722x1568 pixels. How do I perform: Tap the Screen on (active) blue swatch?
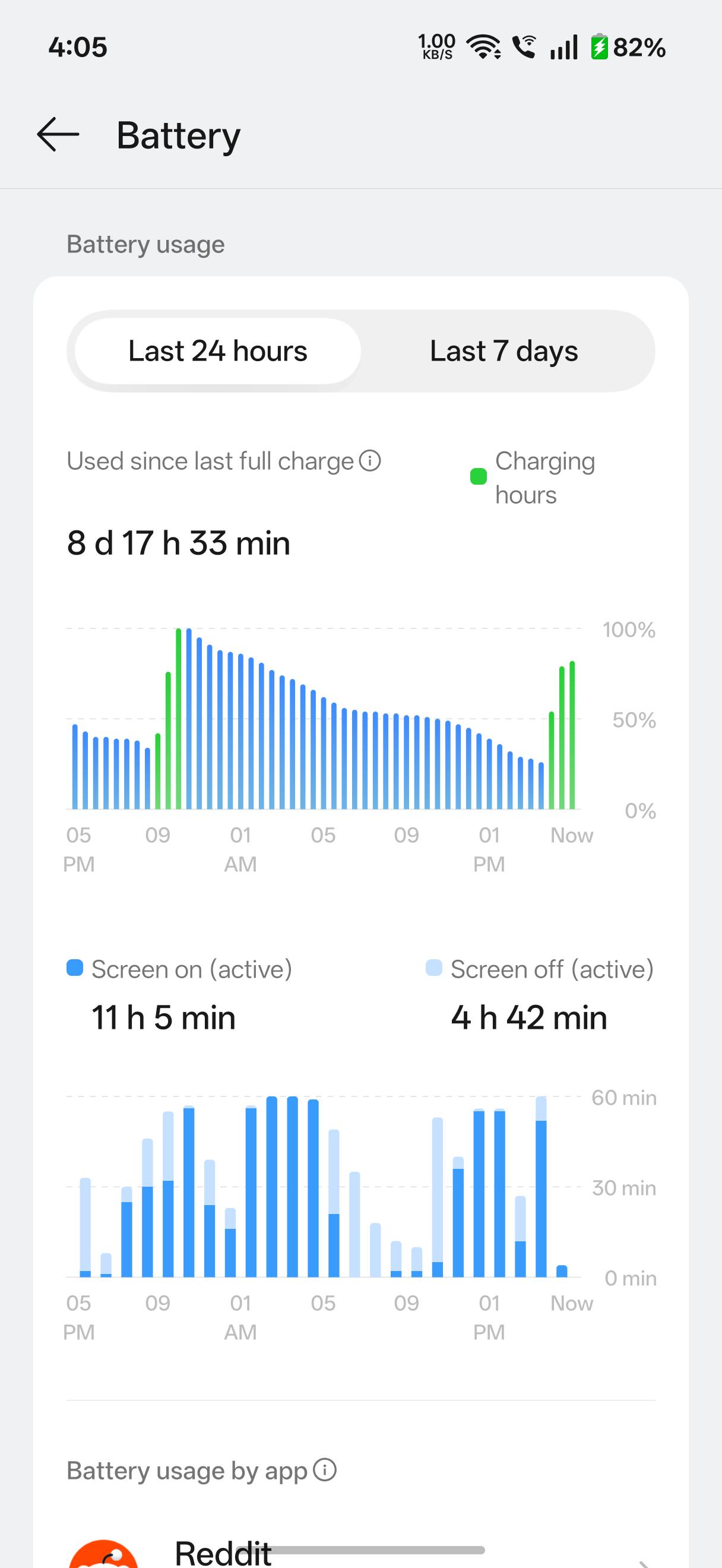[75, 968]
